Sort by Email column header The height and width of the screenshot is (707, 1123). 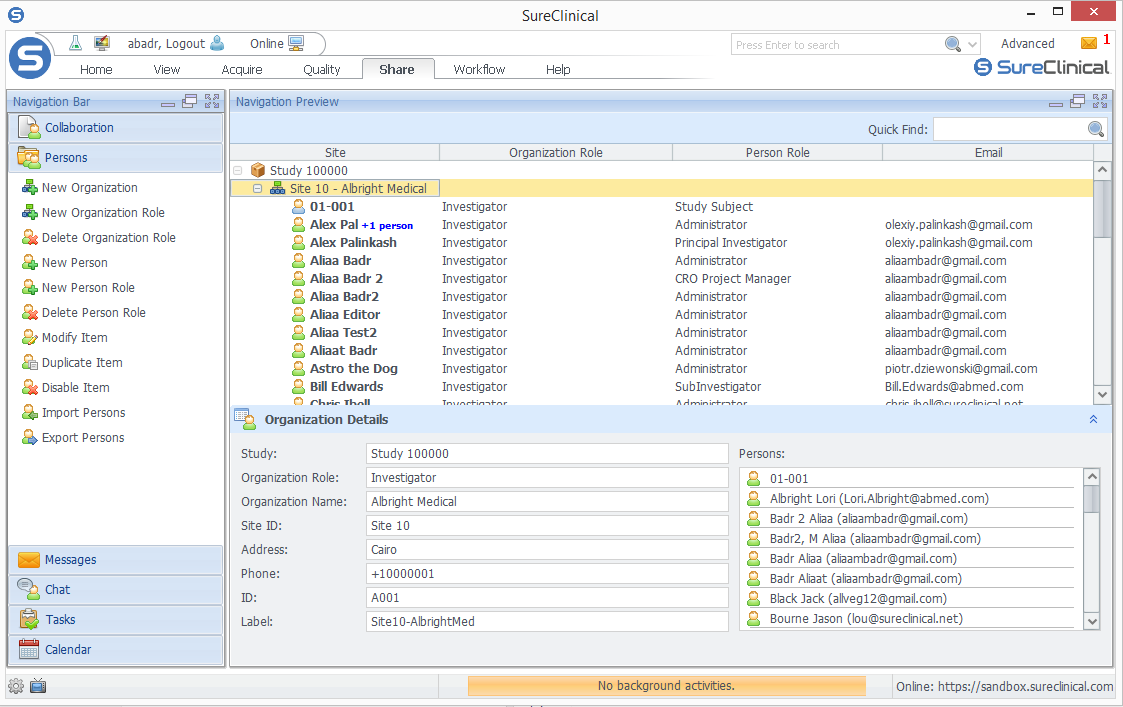[988, 153]
